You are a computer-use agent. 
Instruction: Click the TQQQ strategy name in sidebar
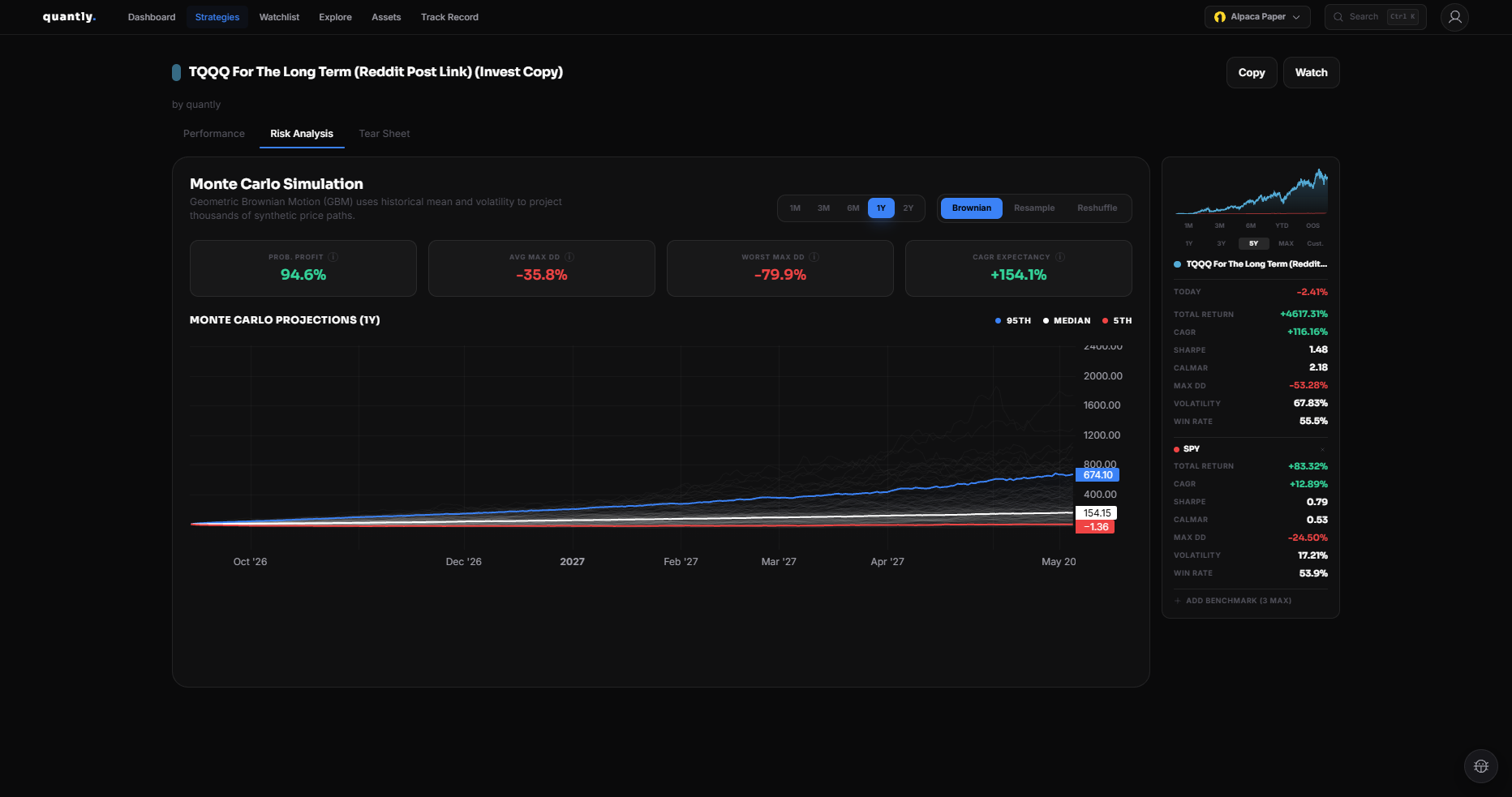1256,264
